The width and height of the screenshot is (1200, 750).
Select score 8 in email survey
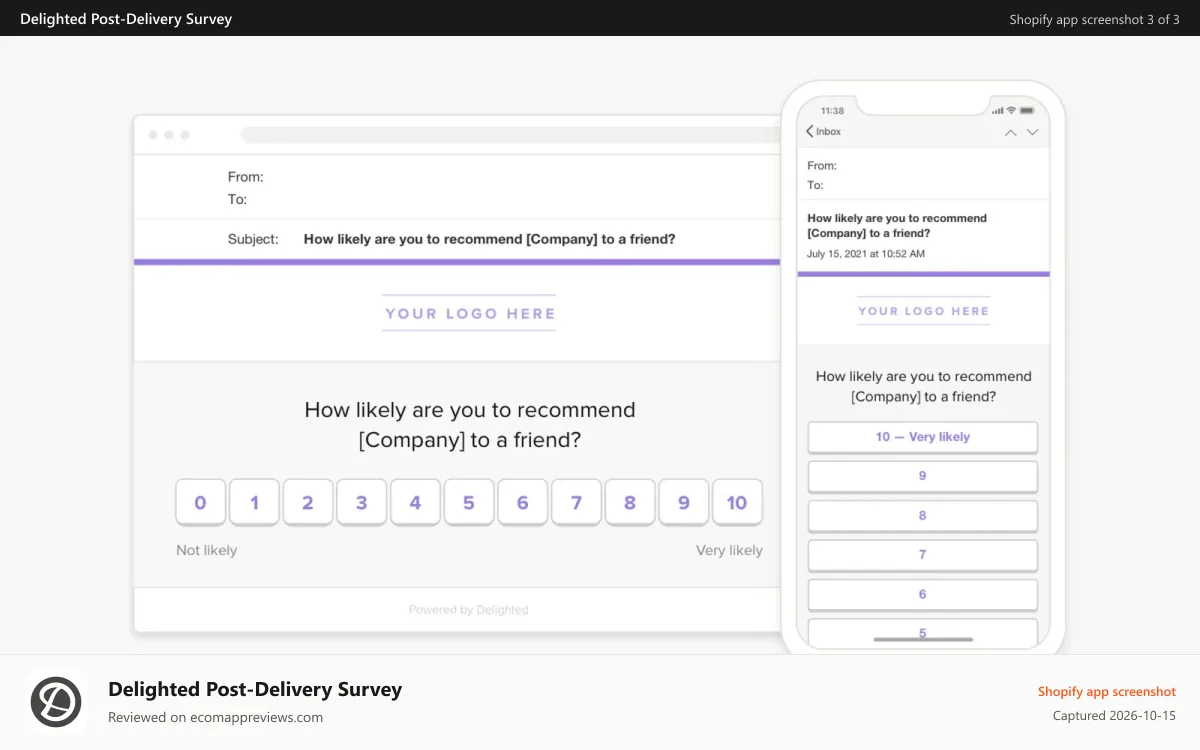[630, 503]
